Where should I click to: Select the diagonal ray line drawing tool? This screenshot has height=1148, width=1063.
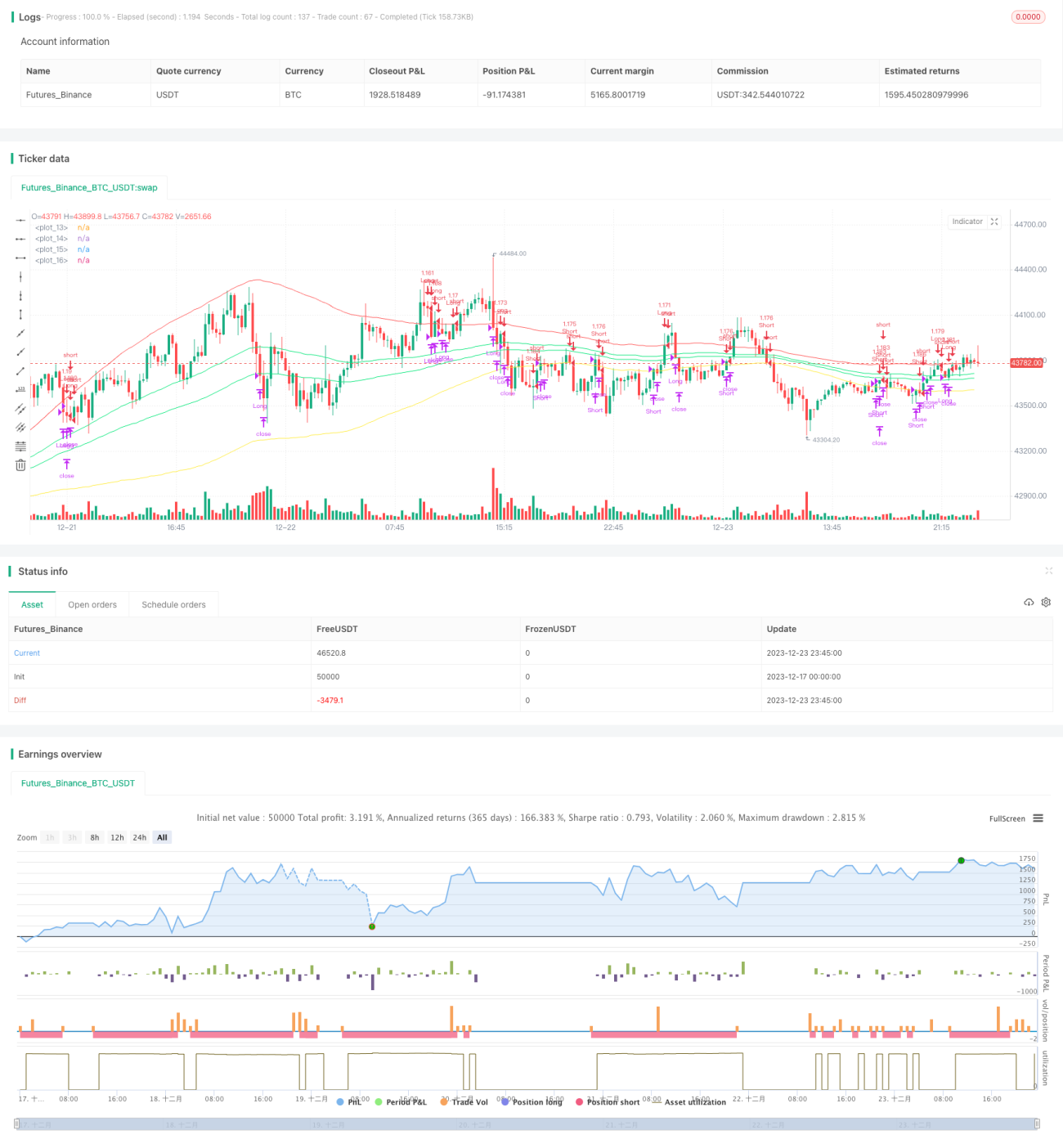[20, 352]
